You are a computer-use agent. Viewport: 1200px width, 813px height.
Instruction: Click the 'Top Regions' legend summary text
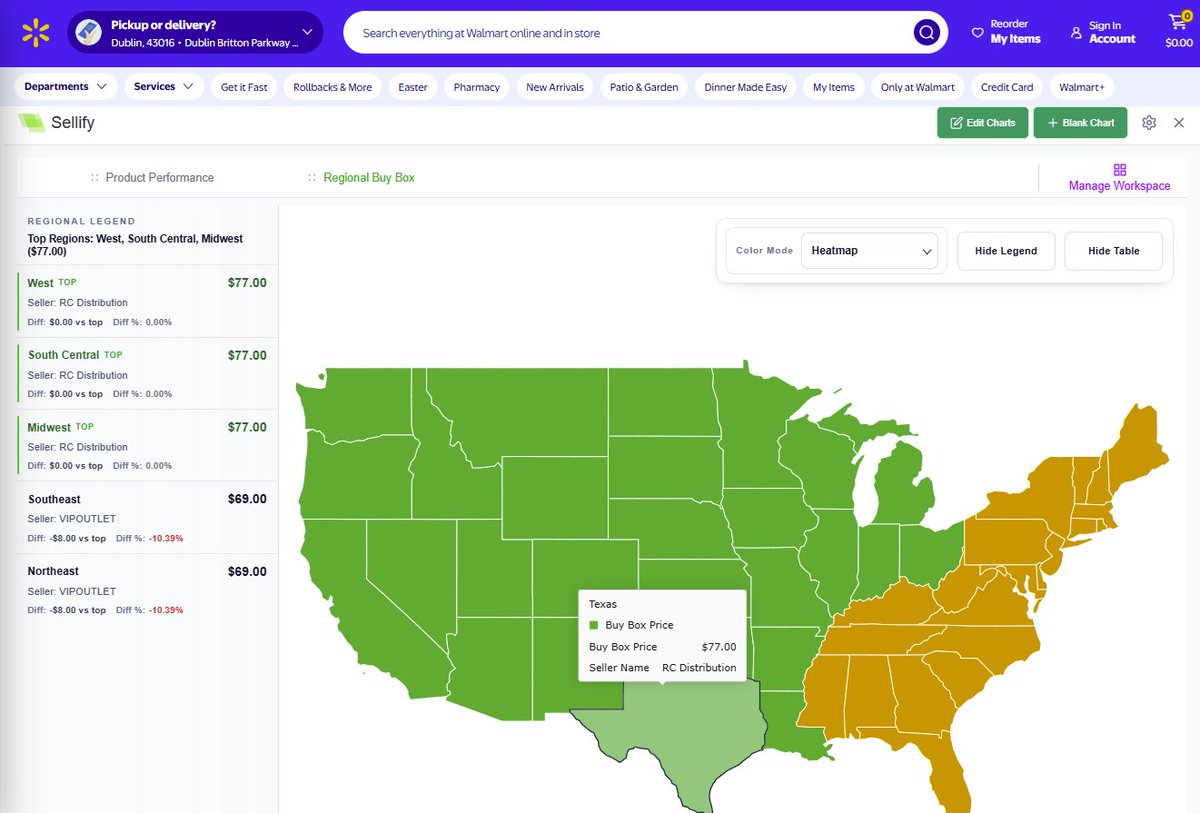click(135, 245)
